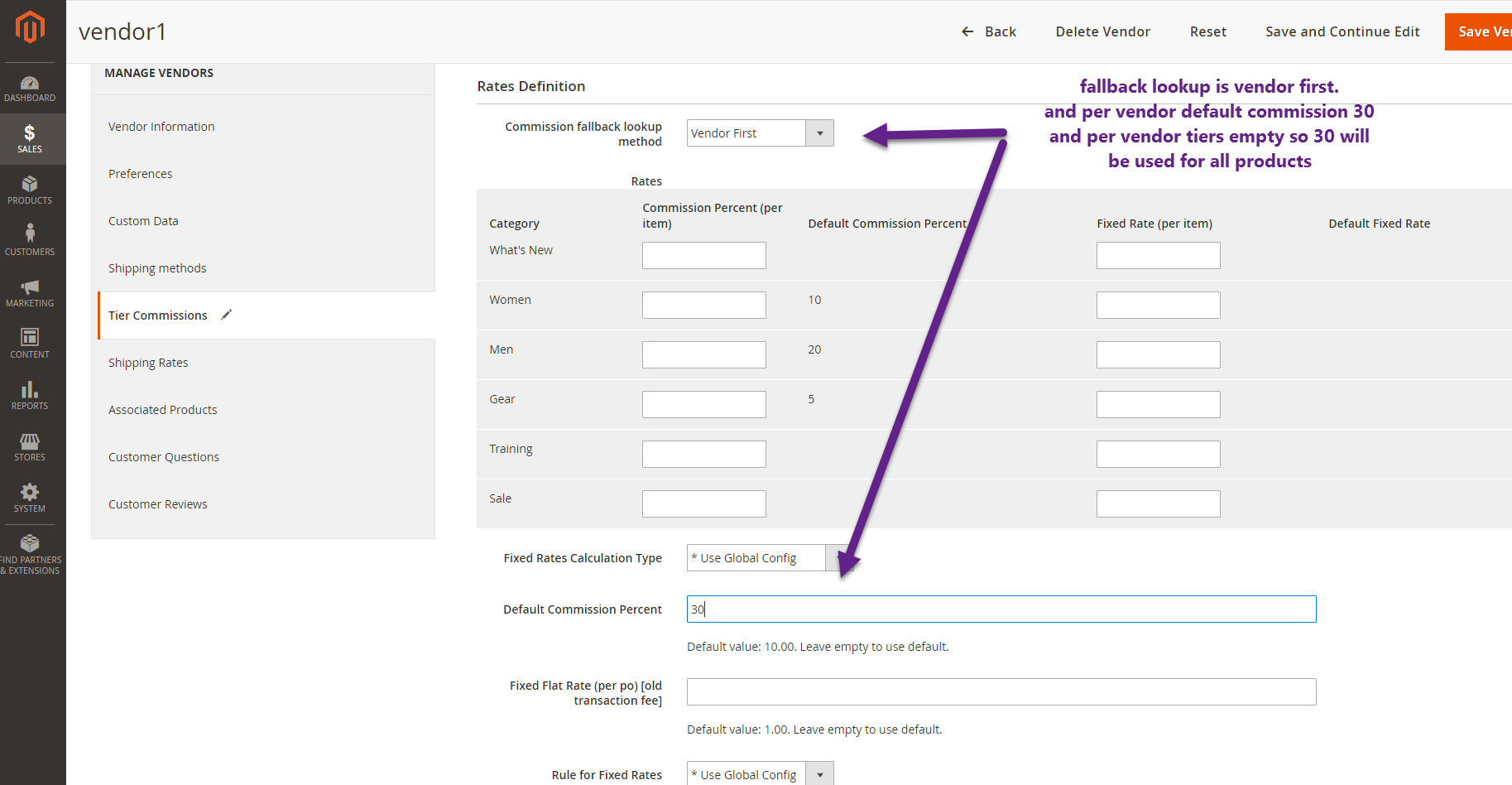Open the Preferences tab
Viewport: 1512px width, 785px height.
point(141,174)
